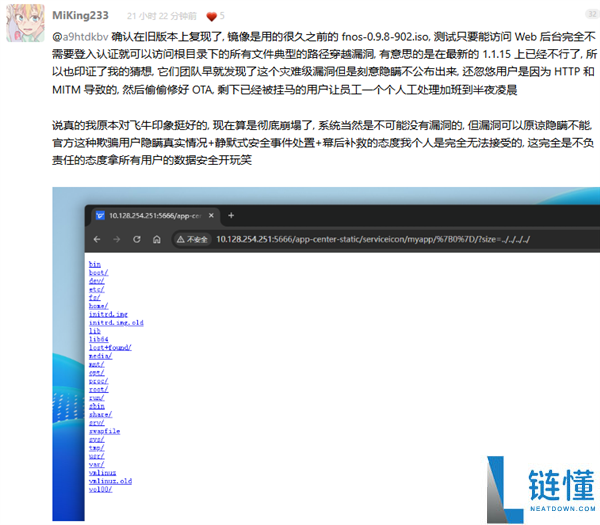
Task: Open the bin link
Action: (95, 264)
